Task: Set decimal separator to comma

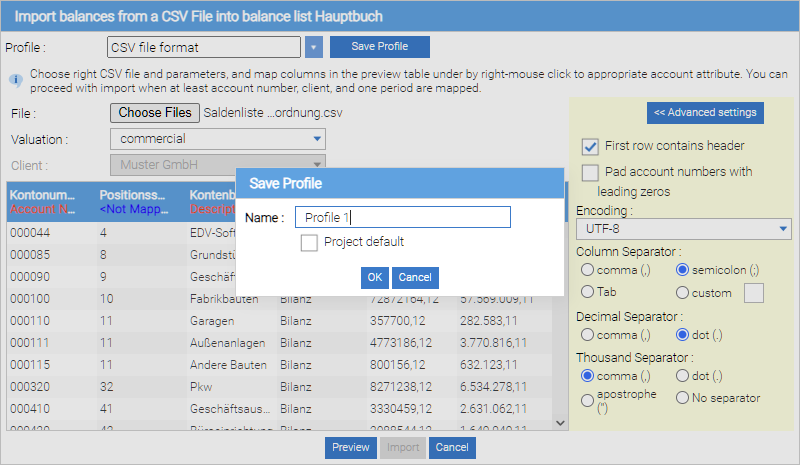Action: pyautogui.click(x=587, y=335)
